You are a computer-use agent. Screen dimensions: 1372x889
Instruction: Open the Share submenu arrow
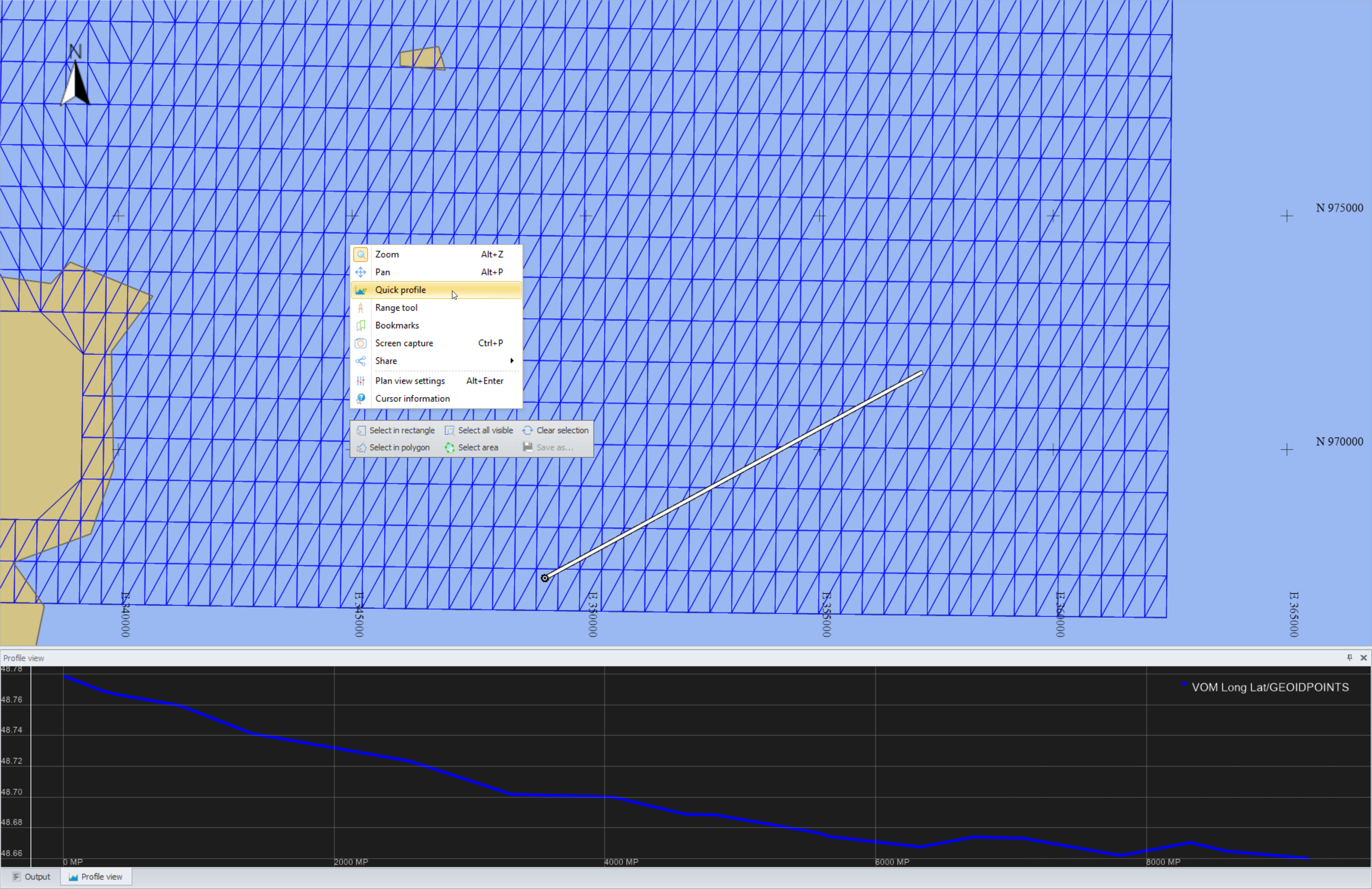tap(512, 361)
